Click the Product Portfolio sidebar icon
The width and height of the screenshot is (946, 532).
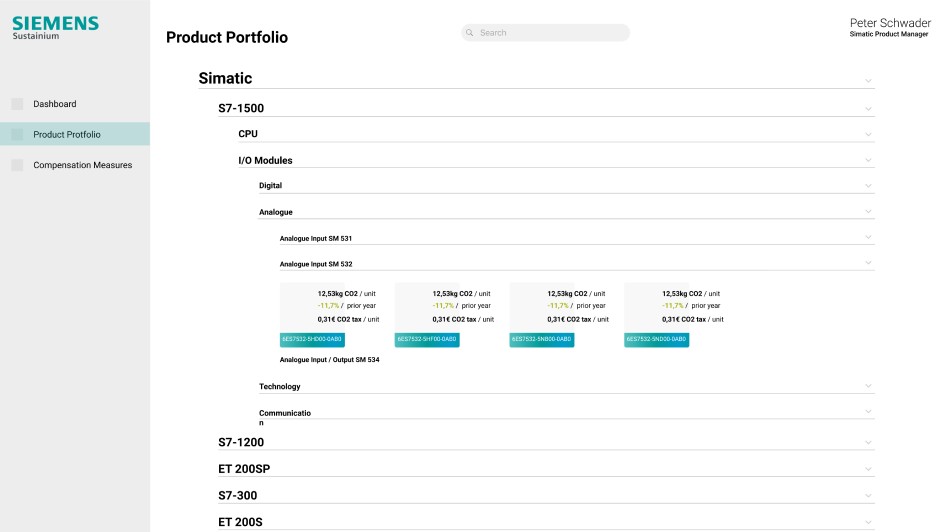(x=17, y=135)
